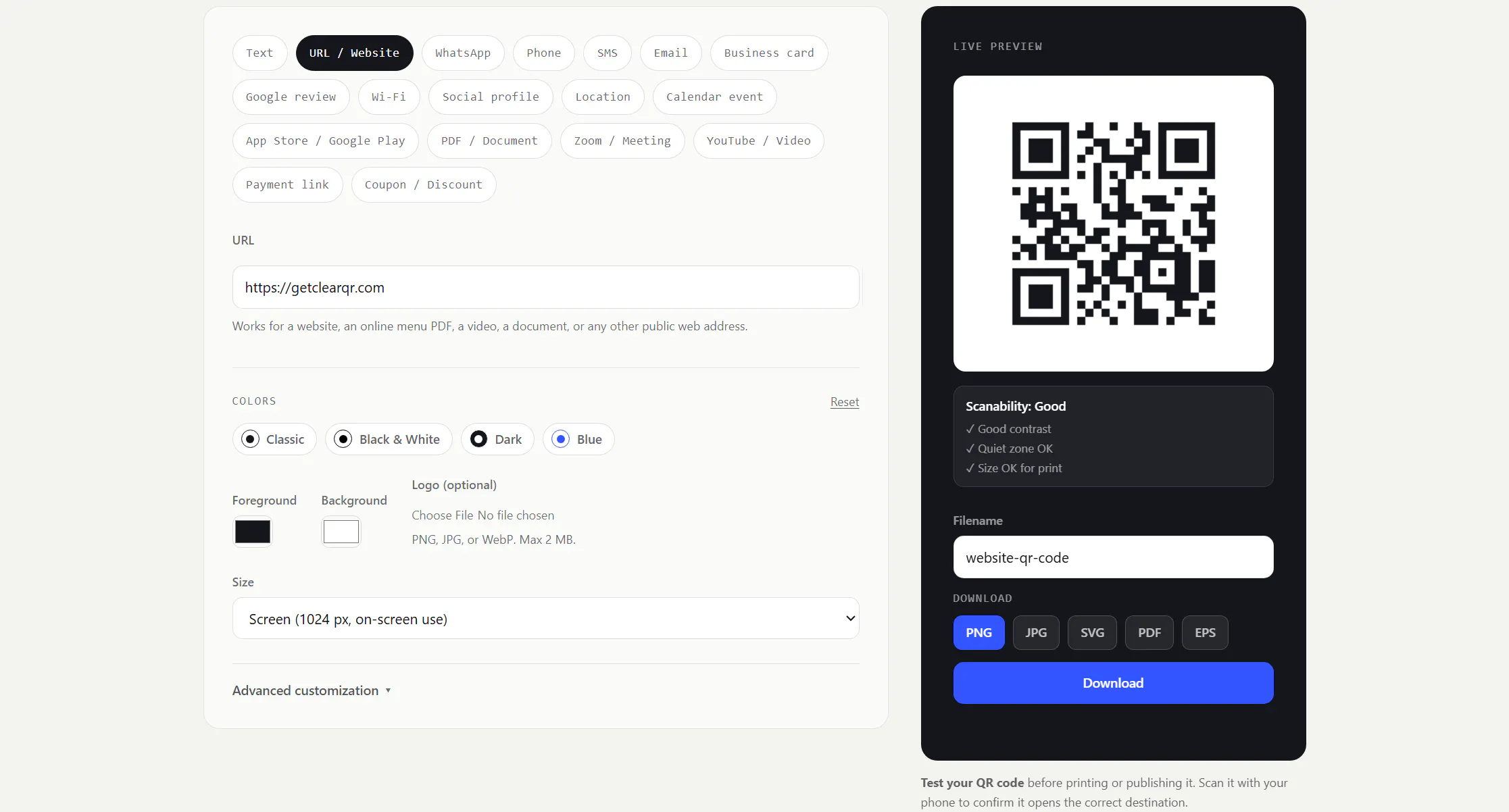Click the 'Quiet zone OK' check line
Screen dimensions: 1509x812
[x=1009, y=449]
